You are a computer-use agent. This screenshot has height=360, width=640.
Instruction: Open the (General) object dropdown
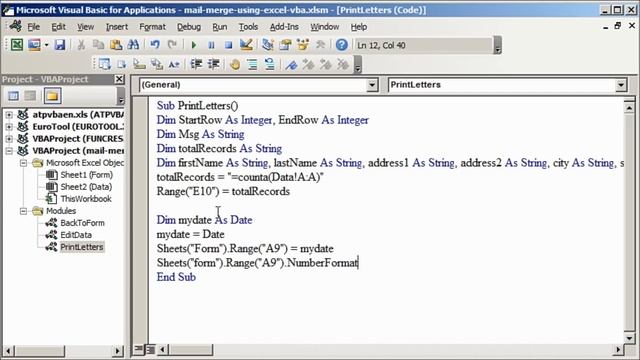coord(372,85)
